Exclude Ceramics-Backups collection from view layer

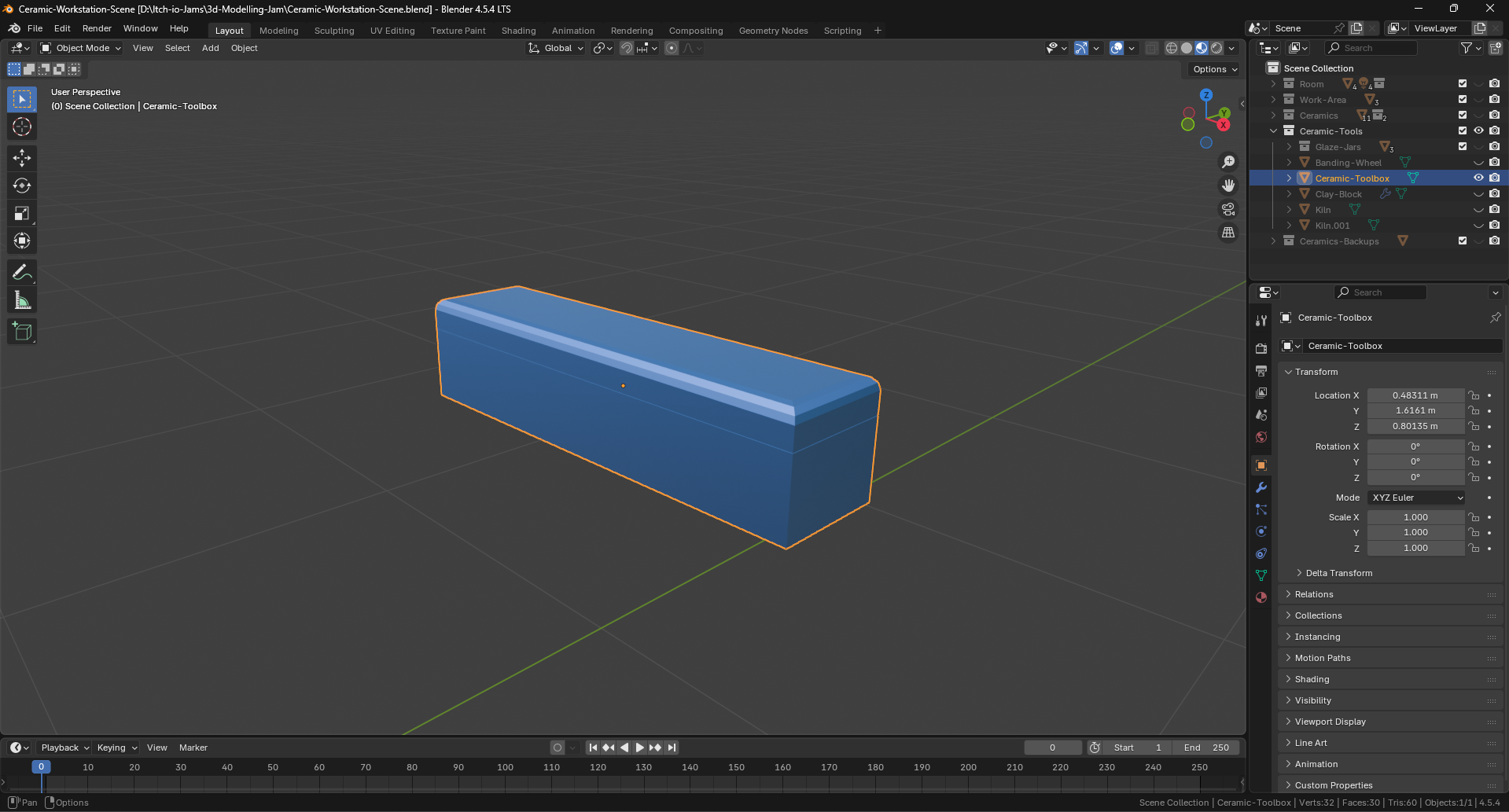1462,241
